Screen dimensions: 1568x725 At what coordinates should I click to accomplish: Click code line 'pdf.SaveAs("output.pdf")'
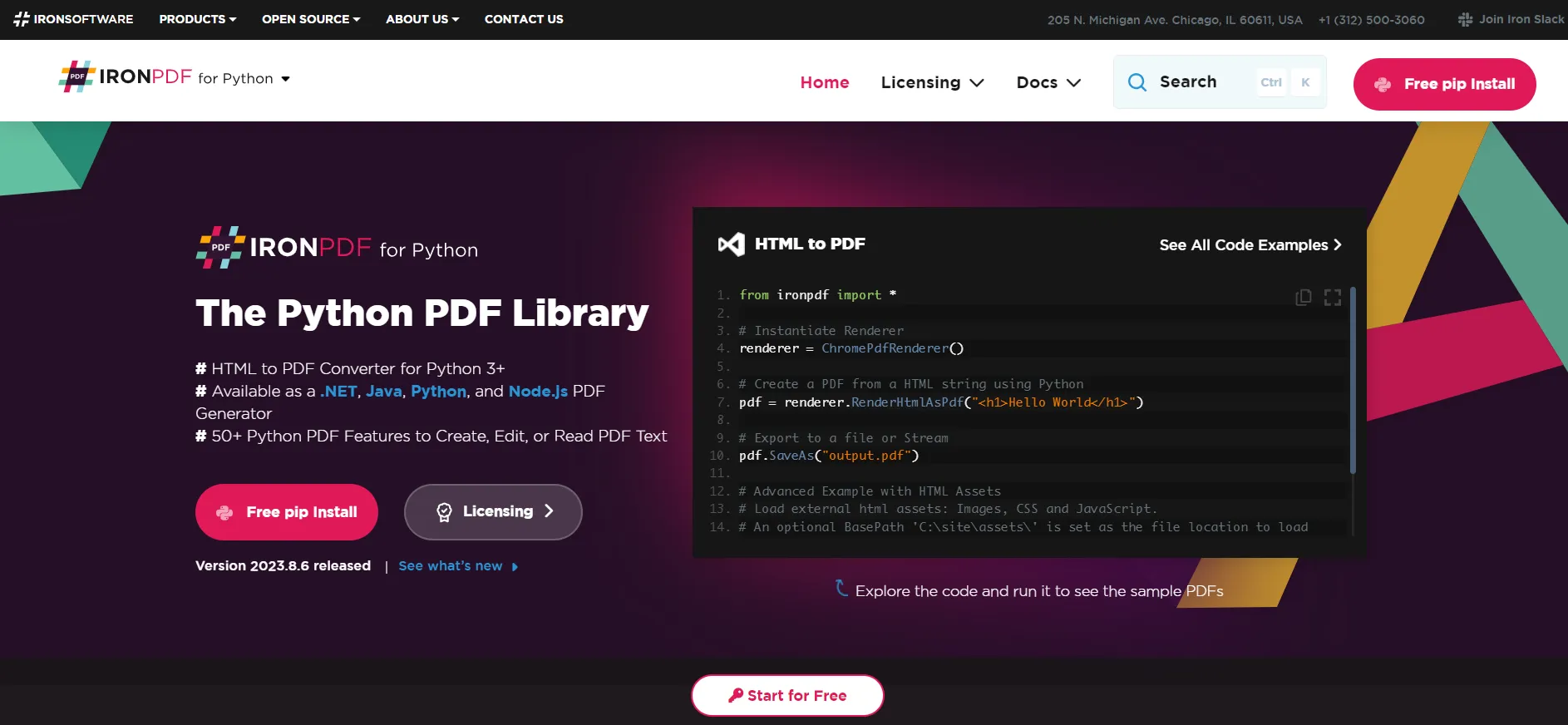(829, 456)
